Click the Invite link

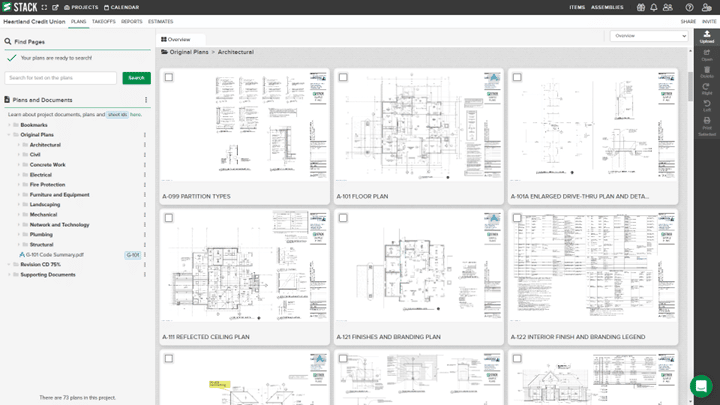tap(709, 22)
